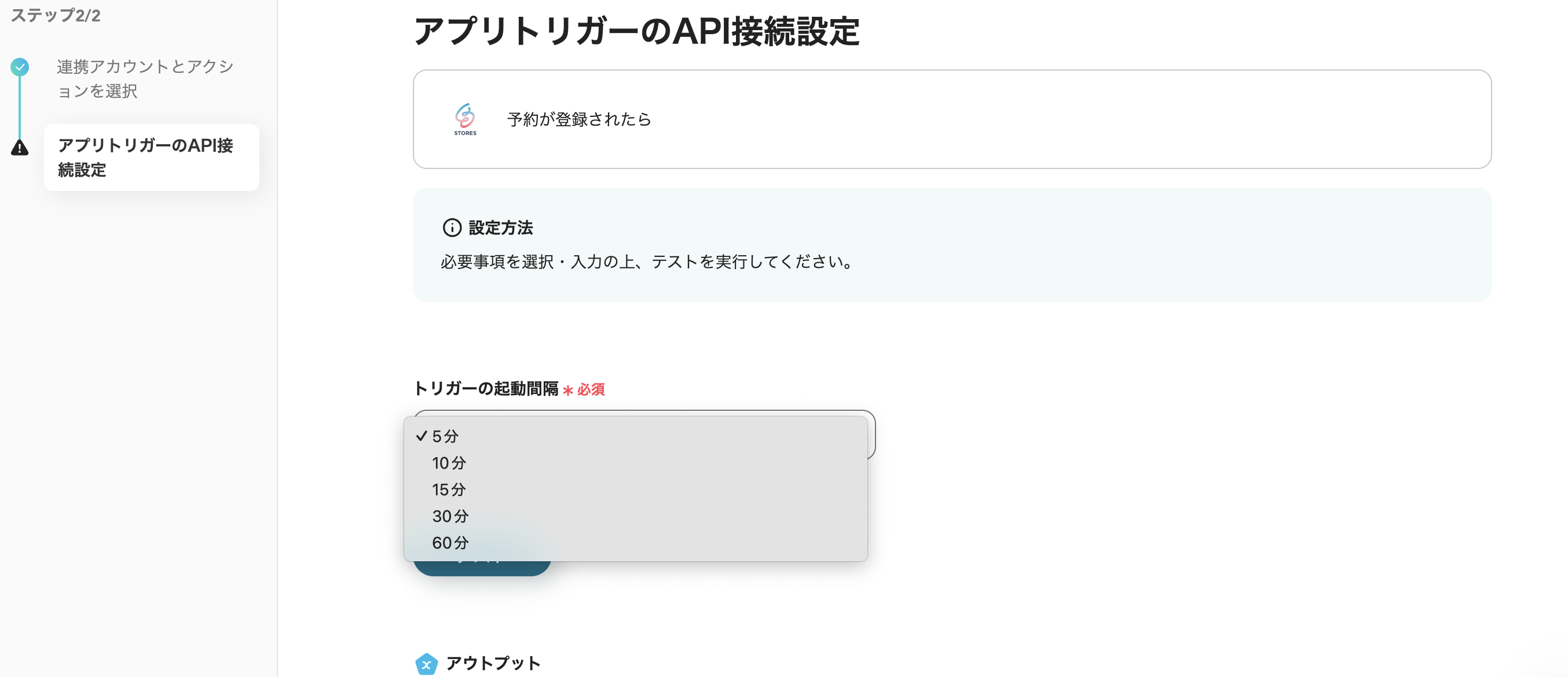Open step 連携アカウントとアクションを選択

click(x=145, y=79)
